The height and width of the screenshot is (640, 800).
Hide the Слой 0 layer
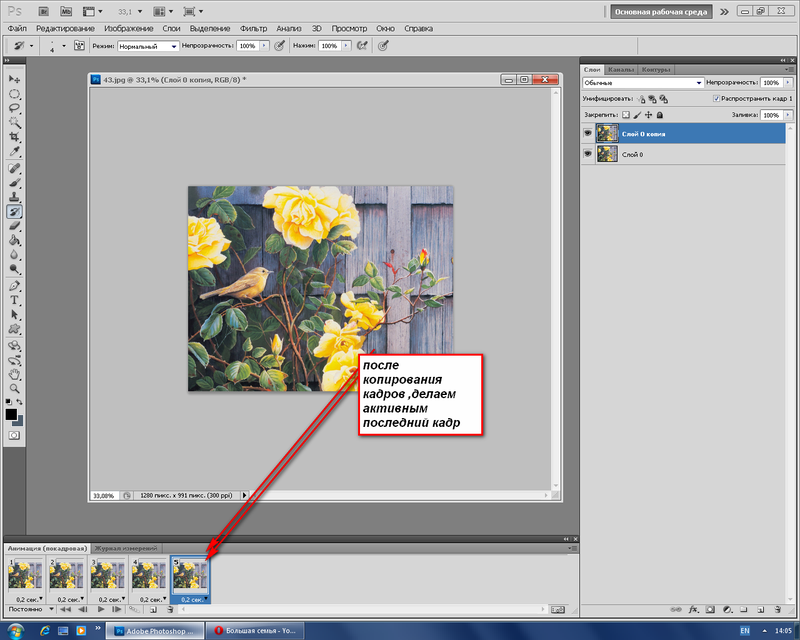point(588,154)
